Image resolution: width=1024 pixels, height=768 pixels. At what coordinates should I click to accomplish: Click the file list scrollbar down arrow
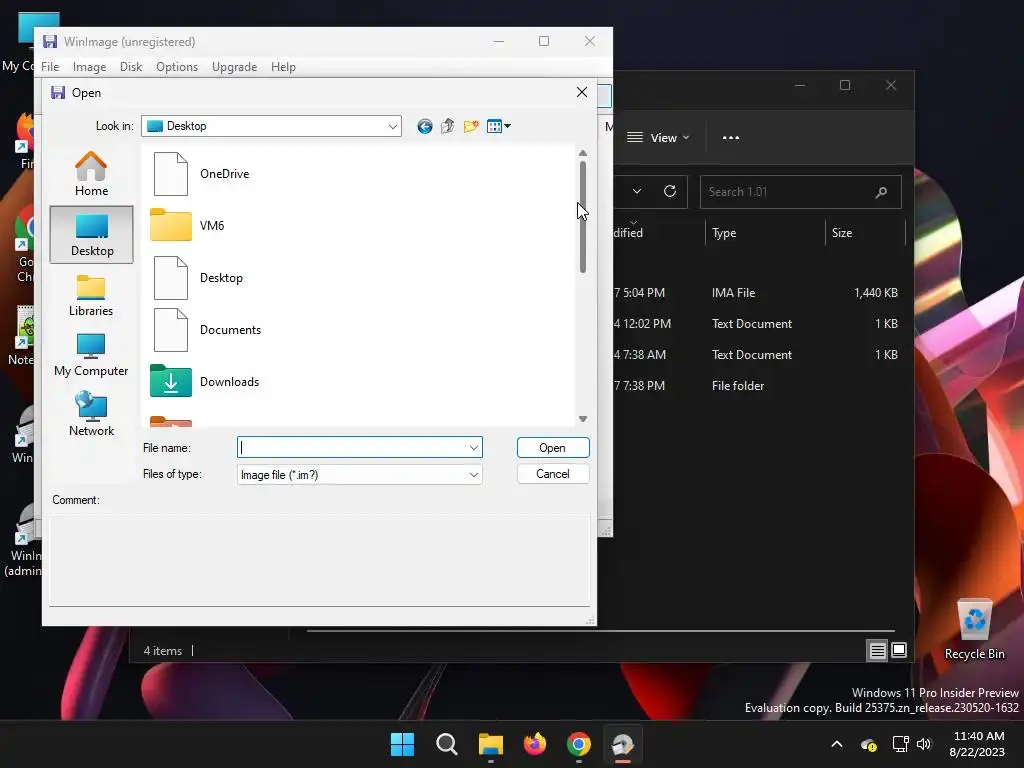click(x=583, y=419)
